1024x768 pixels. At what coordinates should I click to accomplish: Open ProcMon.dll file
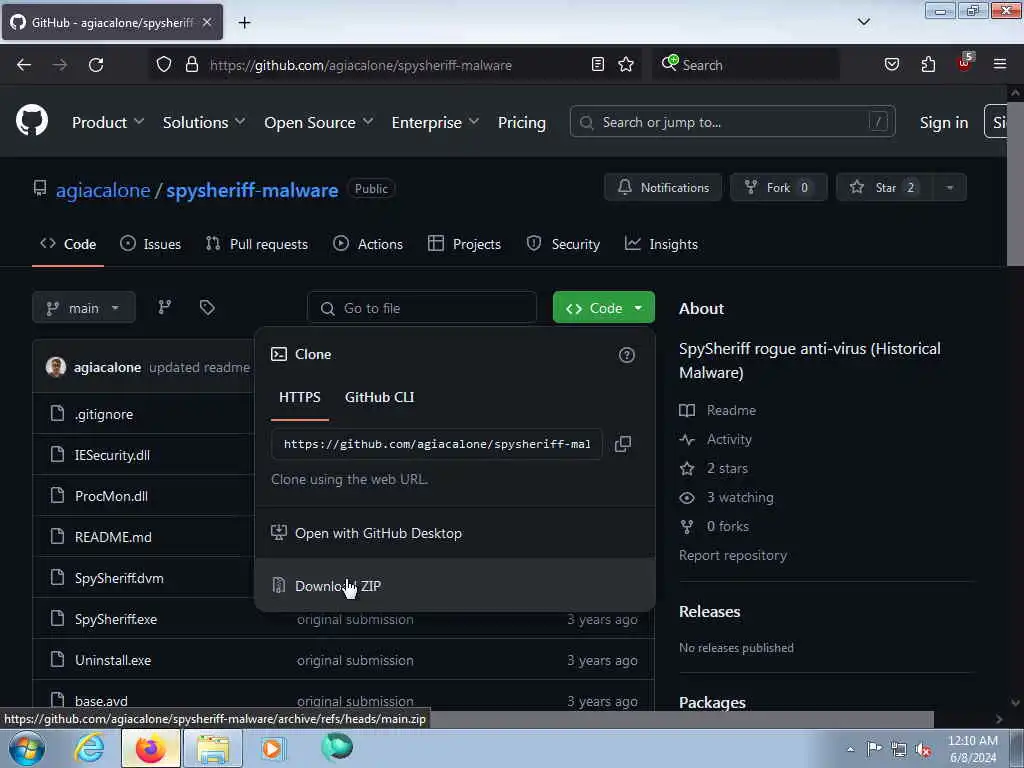[111, 496]
